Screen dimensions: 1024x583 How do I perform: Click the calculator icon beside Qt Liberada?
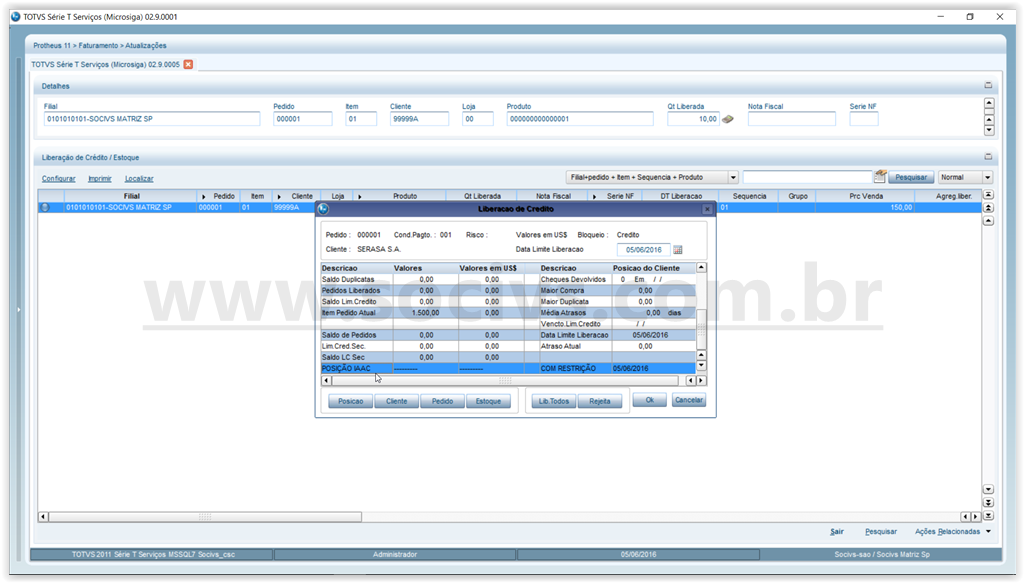point(728,119)
